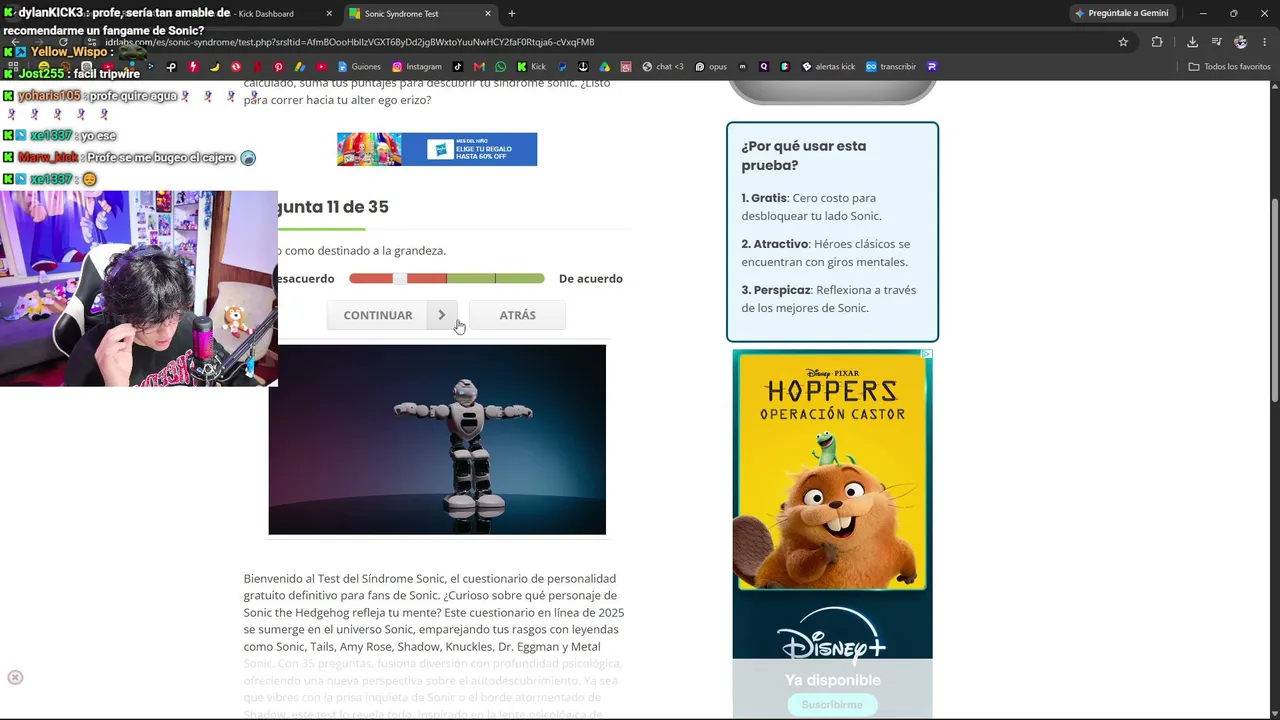The width and height of the screenshot is (1280, 720).
Task: Click the CONTINUAR button
Action: pyautogui.click(x=392, y=315)
